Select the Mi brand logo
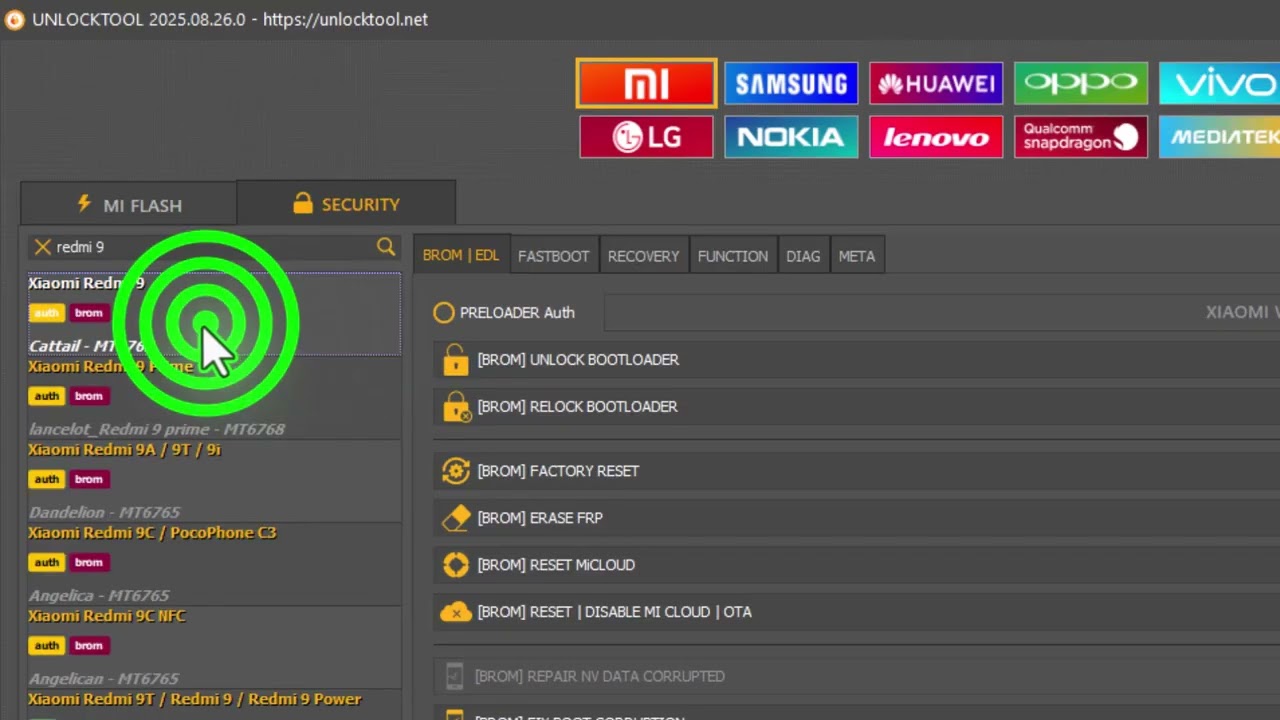The width and height of the screenshot is (1280, 720). coord(646,83)
